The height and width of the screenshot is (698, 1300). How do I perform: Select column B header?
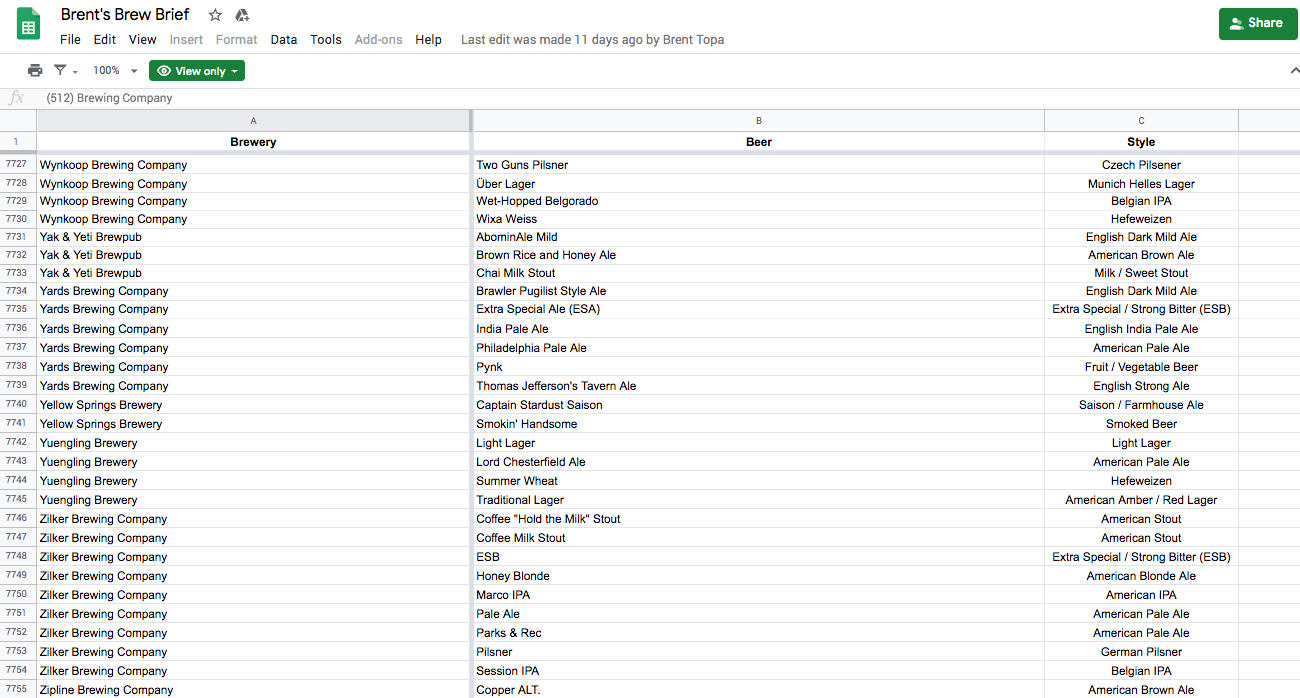coord(758,121)
